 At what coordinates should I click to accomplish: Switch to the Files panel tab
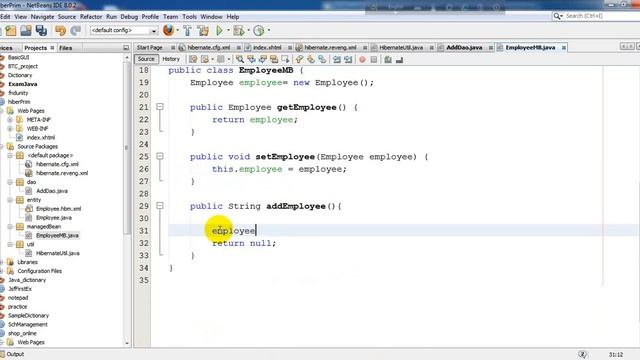pos(65,48)
